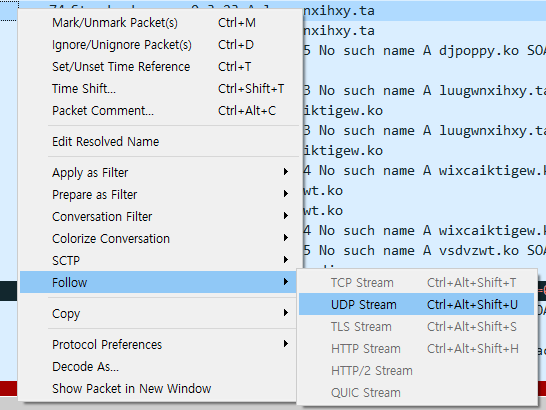This screenshot has height=410, width=546.
Task: Select Show Packet in New Window
Action: pos(158,388)
